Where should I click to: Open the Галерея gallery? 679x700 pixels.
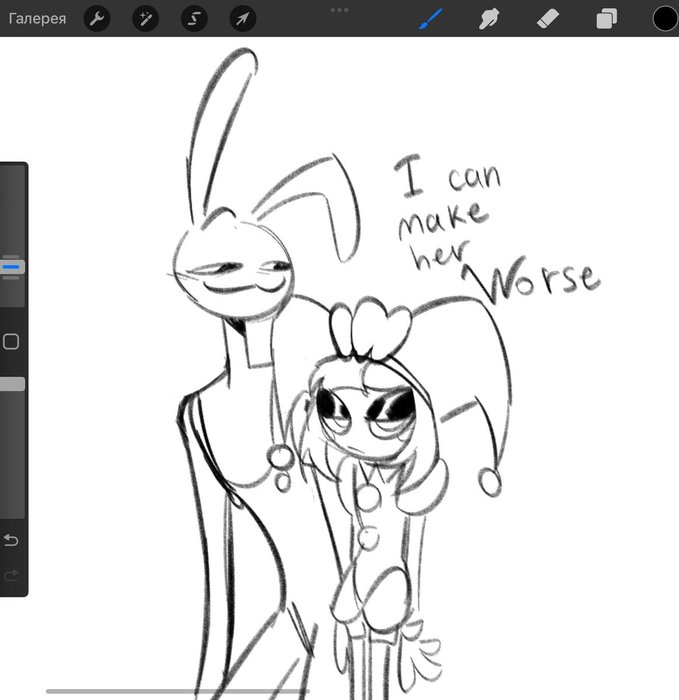coord(37,19)
